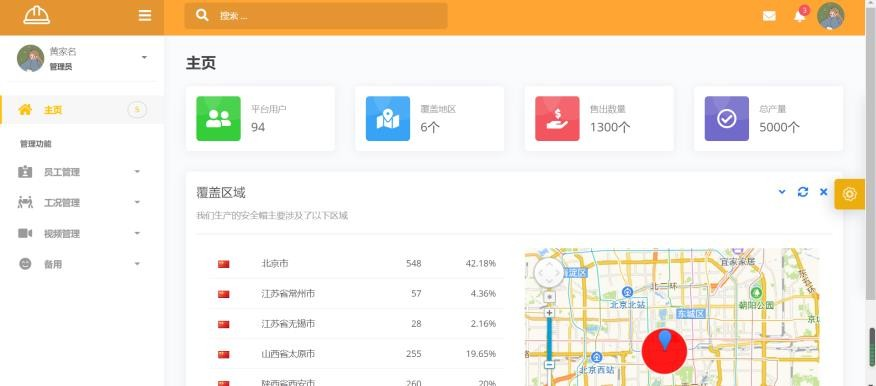The image size is (876, 386).
Task: Select the 江苏省无锡市 region name
Action: point(288,323)
